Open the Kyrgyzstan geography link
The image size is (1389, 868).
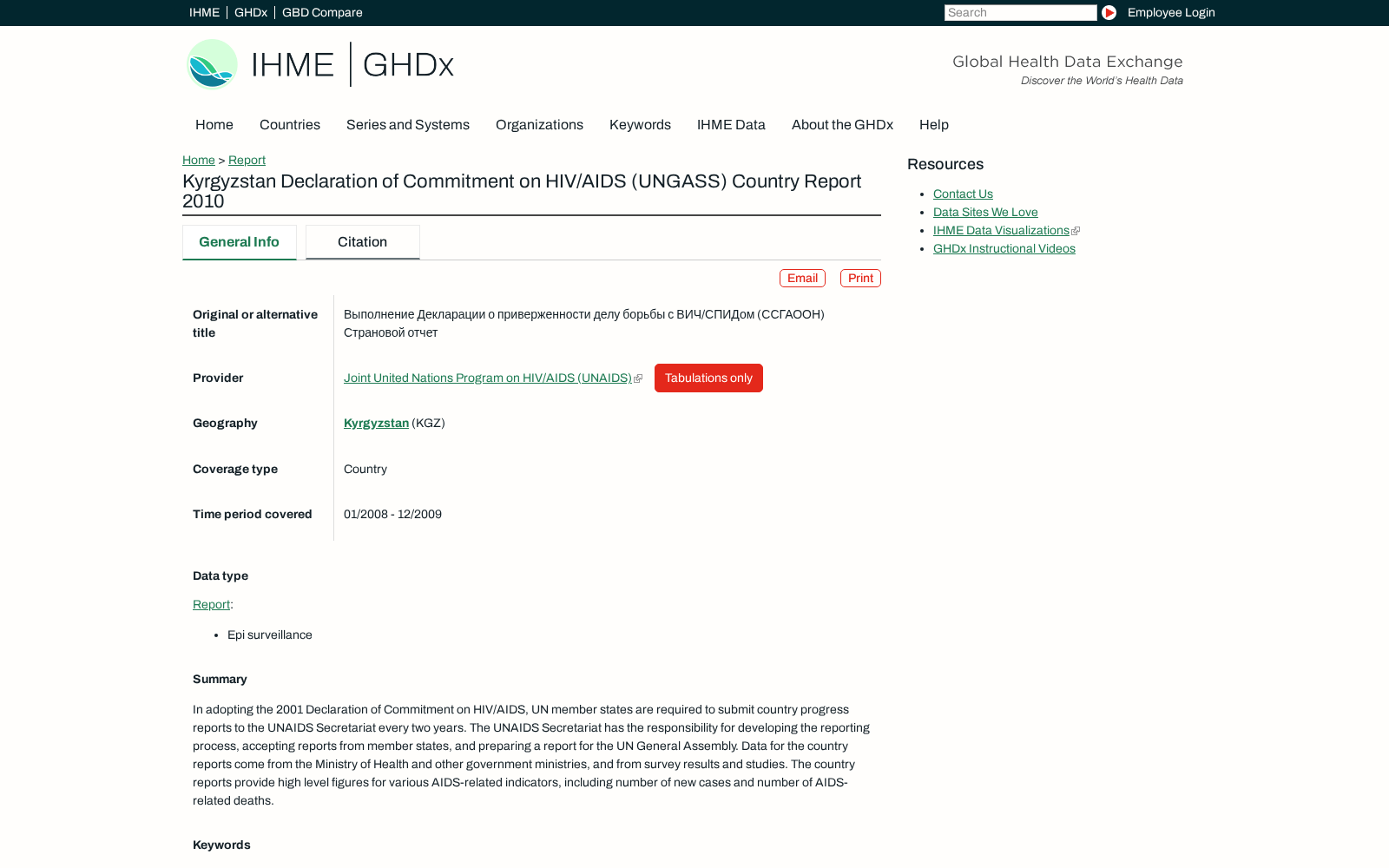coord(376,424)
